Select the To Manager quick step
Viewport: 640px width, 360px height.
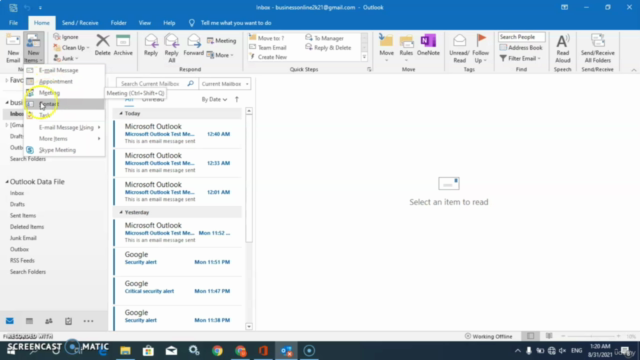tap(324, 38)
